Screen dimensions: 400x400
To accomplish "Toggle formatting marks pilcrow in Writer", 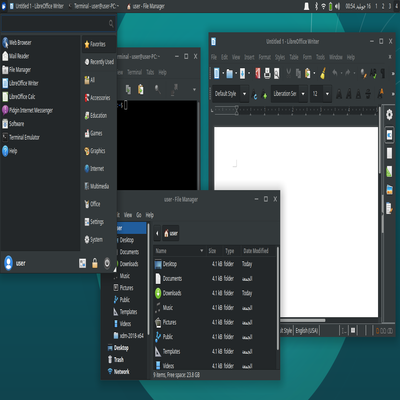I will (383, 73).
